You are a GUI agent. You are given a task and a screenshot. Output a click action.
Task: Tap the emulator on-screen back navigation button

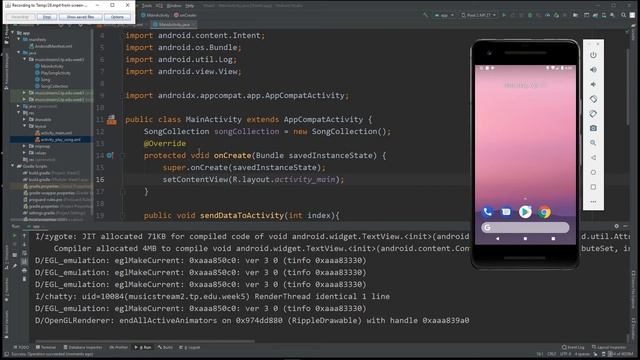click(498, 238)
